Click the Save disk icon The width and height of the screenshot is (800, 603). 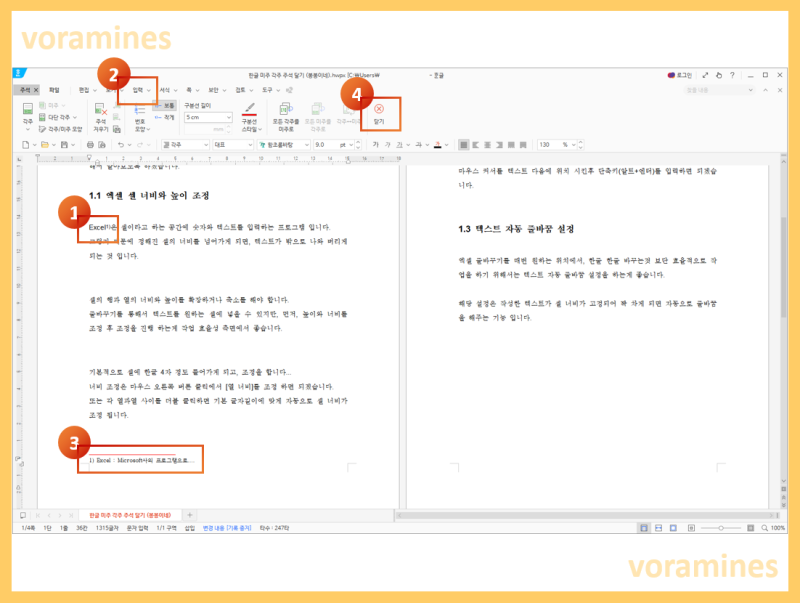point(64,145)
